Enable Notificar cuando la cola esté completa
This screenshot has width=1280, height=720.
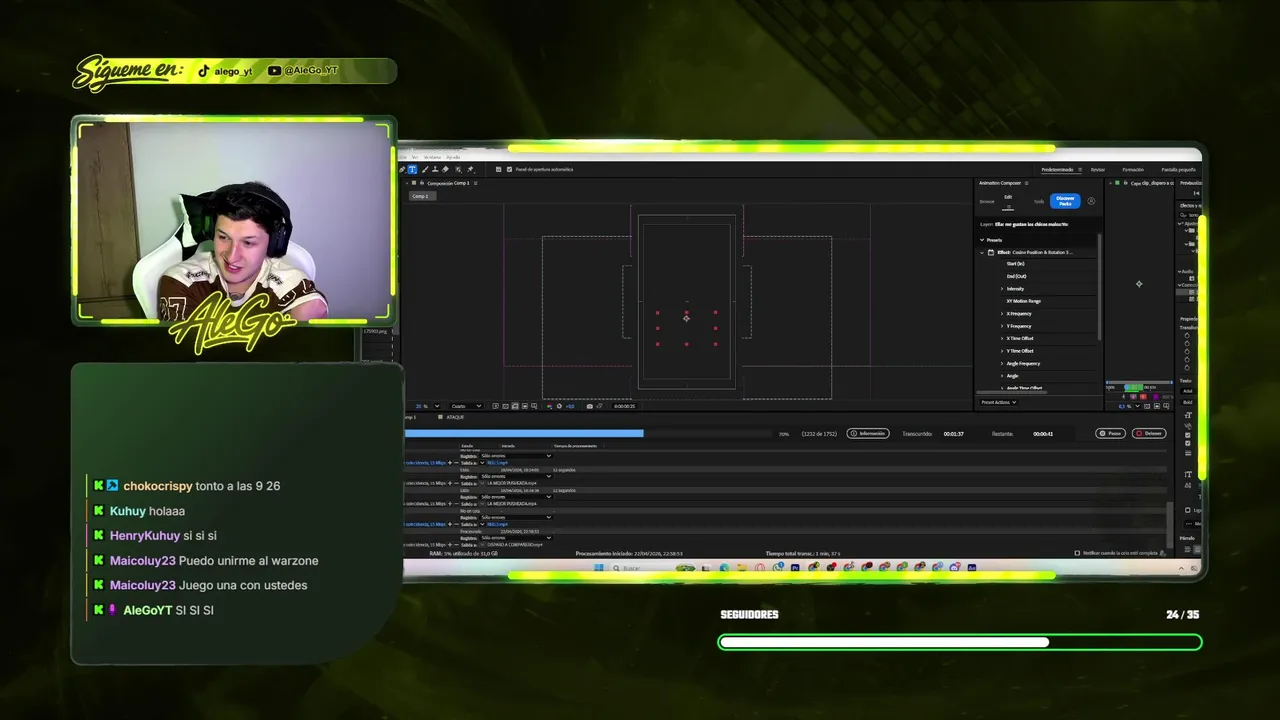[1077, 552]
